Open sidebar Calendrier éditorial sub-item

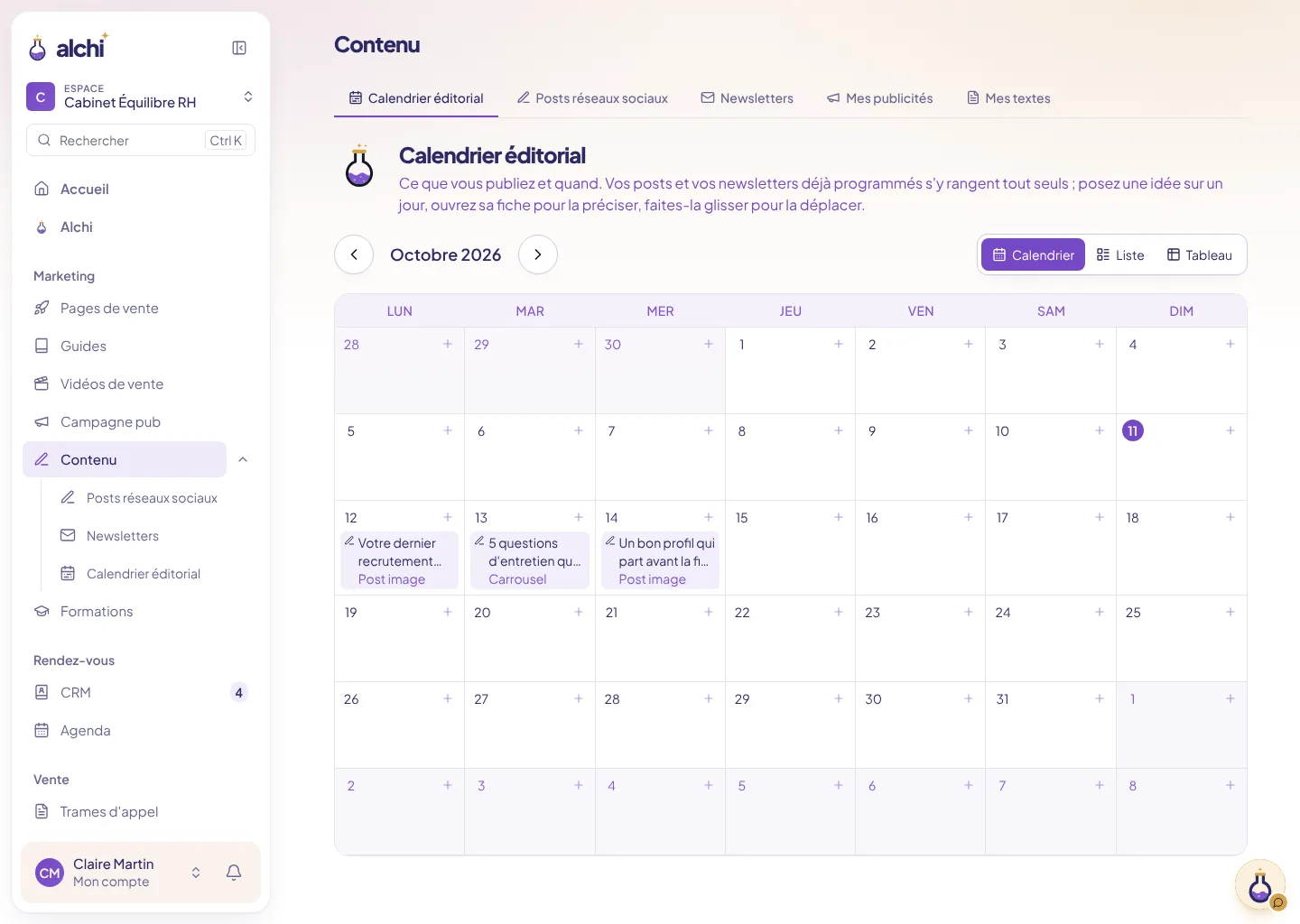152,574
